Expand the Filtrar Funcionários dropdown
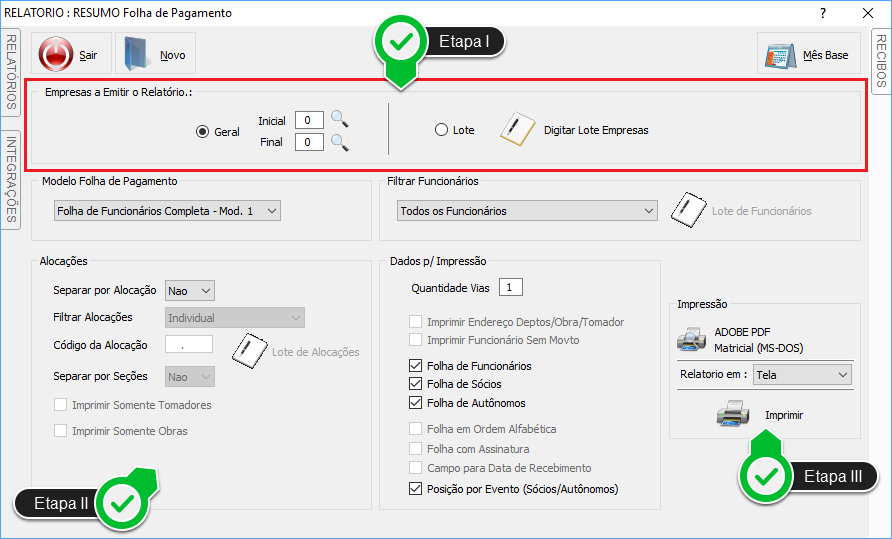This screenshot has width=892, height=539. [525, 211]
